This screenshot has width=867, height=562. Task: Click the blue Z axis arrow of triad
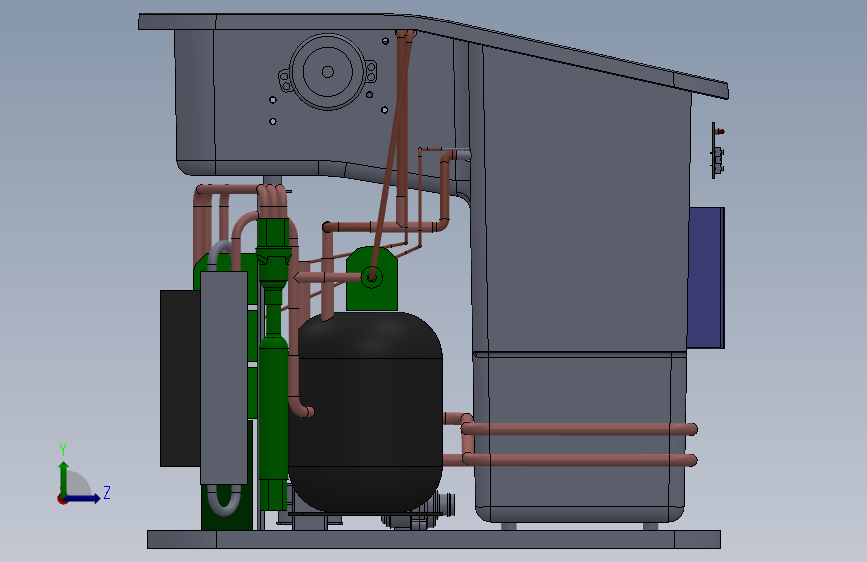(84, 498)
